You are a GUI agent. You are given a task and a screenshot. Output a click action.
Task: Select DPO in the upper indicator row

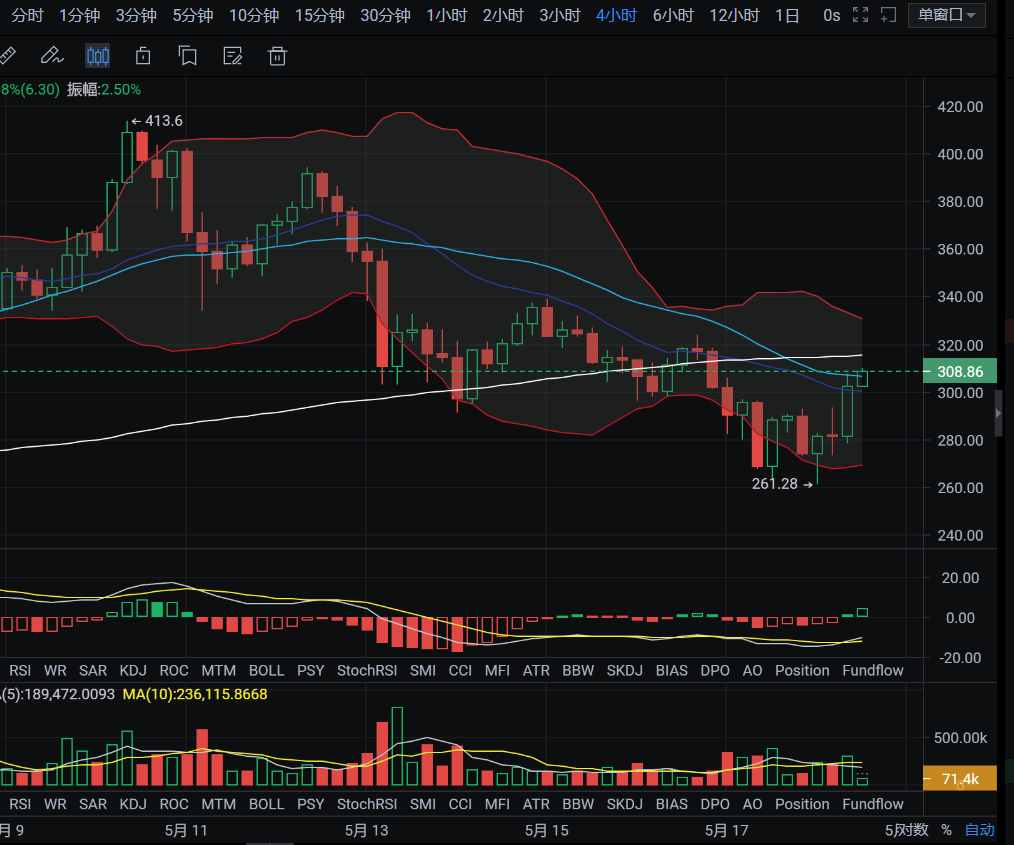click(715, 670)
